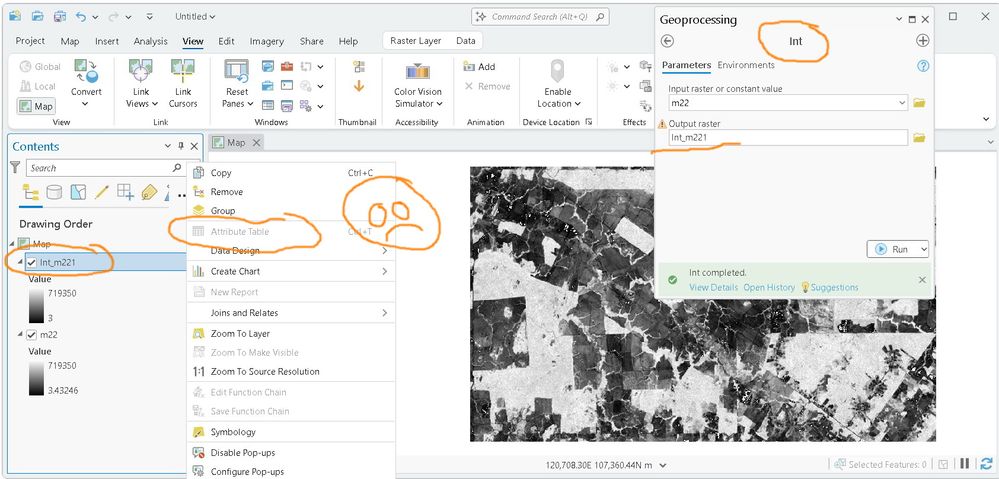Click the Convert view icon
Screen dimensions: 999x479
[86, 71]
